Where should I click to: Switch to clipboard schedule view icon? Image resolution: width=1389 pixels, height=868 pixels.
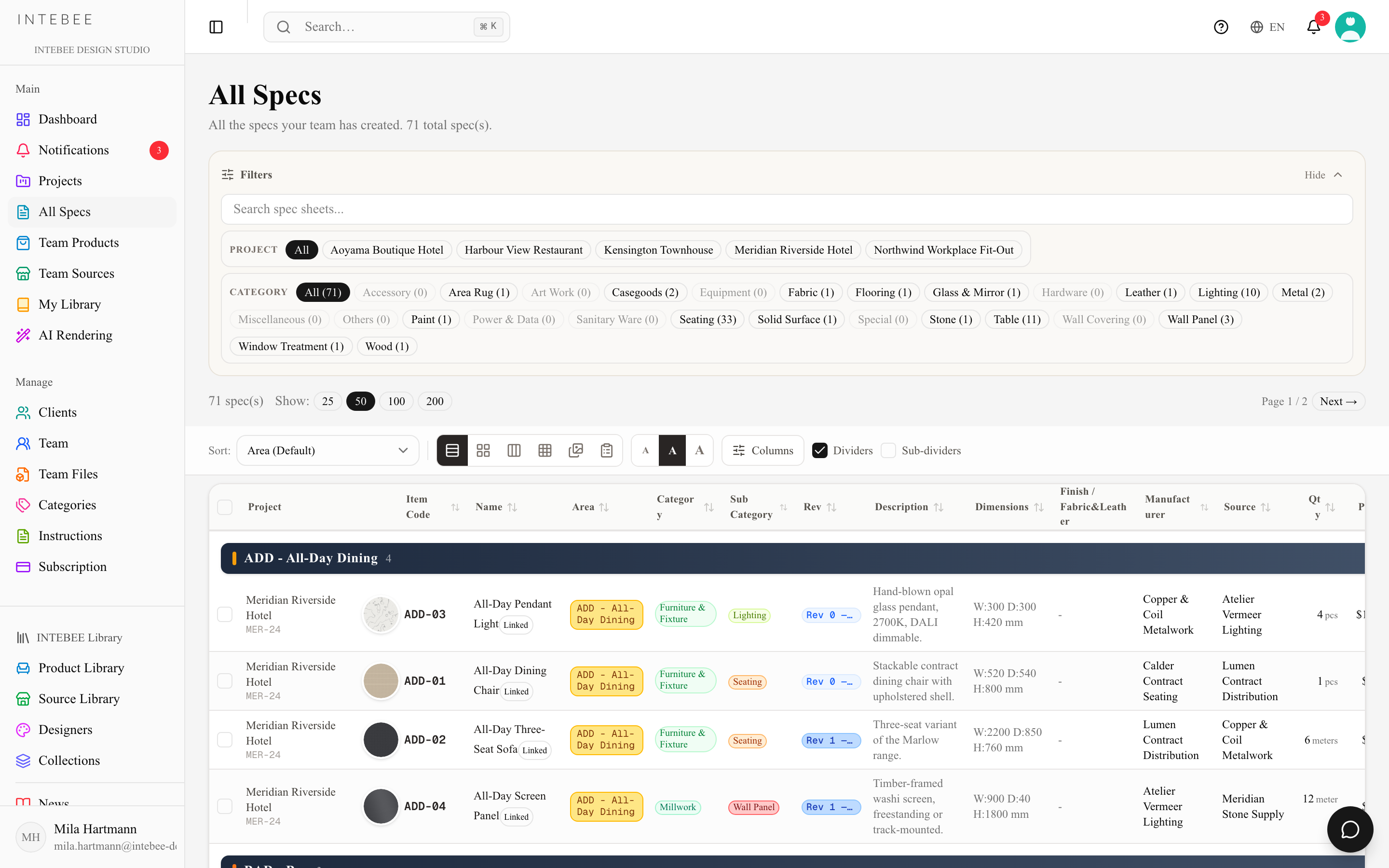coord(607,451)
